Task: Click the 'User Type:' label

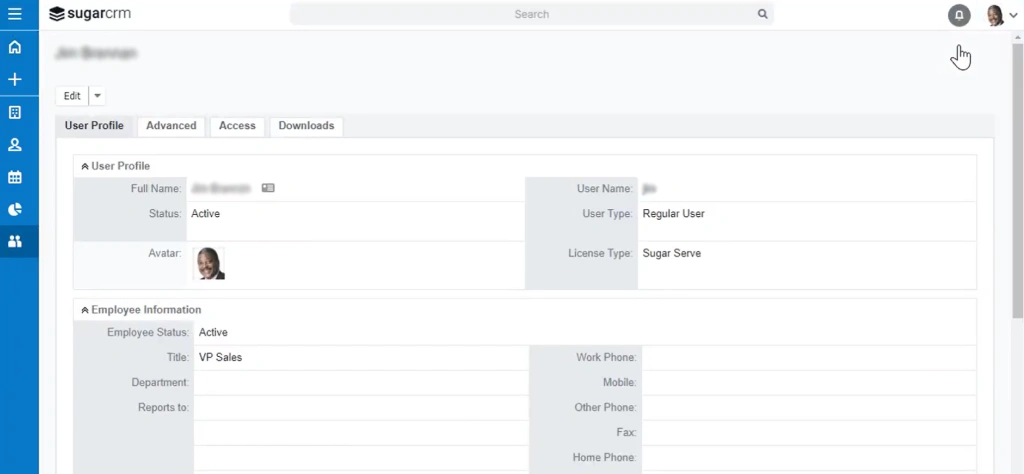Action: tap(607, 213)
